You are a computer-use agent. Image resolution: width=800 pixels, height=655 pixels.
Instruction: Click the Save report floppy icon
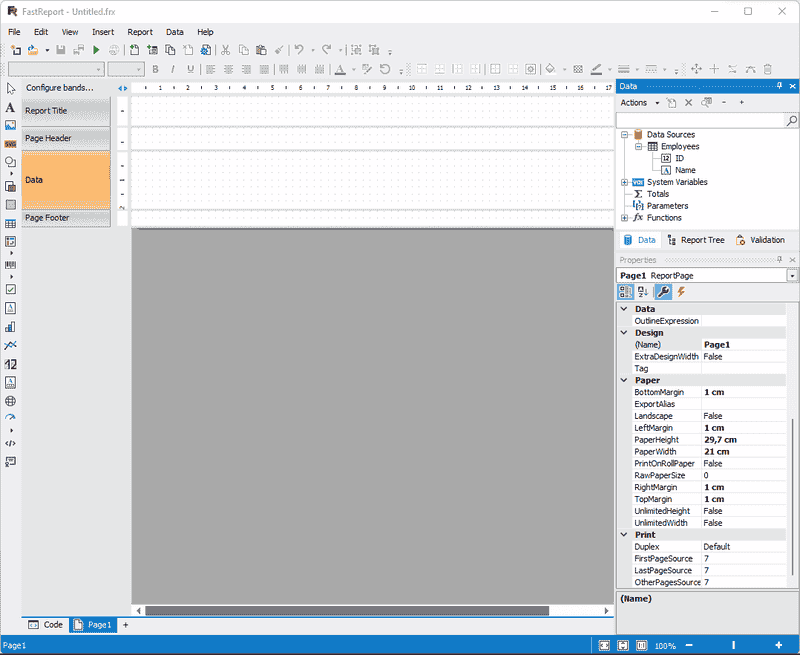pyautogui.click(x=61, y=50)
